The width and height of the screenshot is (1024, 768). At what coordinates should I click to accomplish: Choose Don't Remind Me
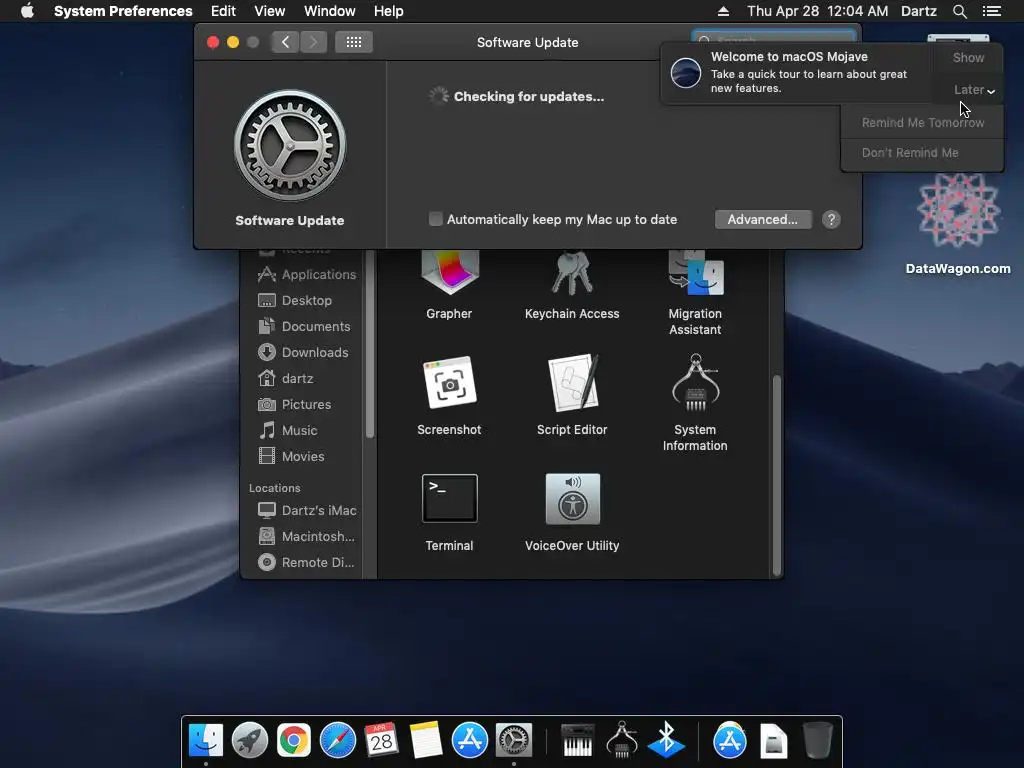pyautogui.click(x=922, y=153)
